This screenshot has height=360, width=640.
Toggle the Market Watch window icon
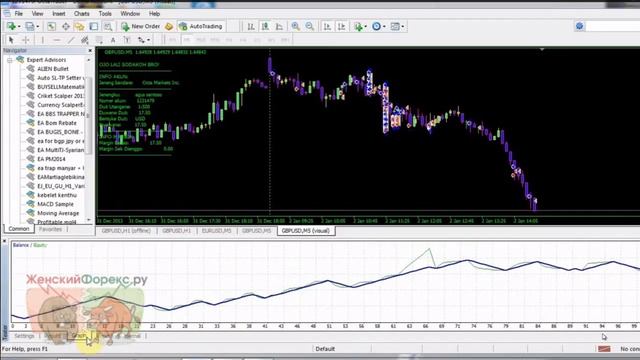[51, 27]
